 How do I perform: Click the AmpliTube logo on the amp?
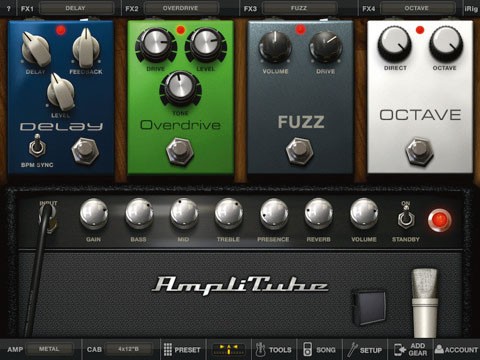[x=240, y=285]
